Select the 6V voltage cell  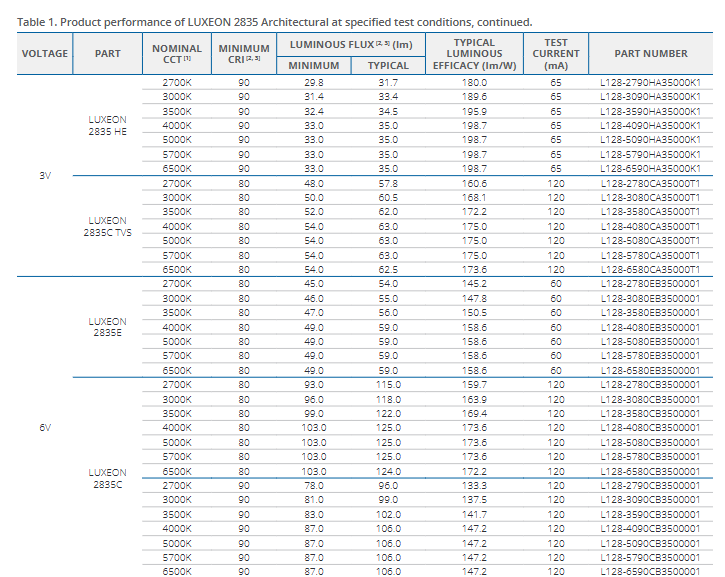click(44, 427)
